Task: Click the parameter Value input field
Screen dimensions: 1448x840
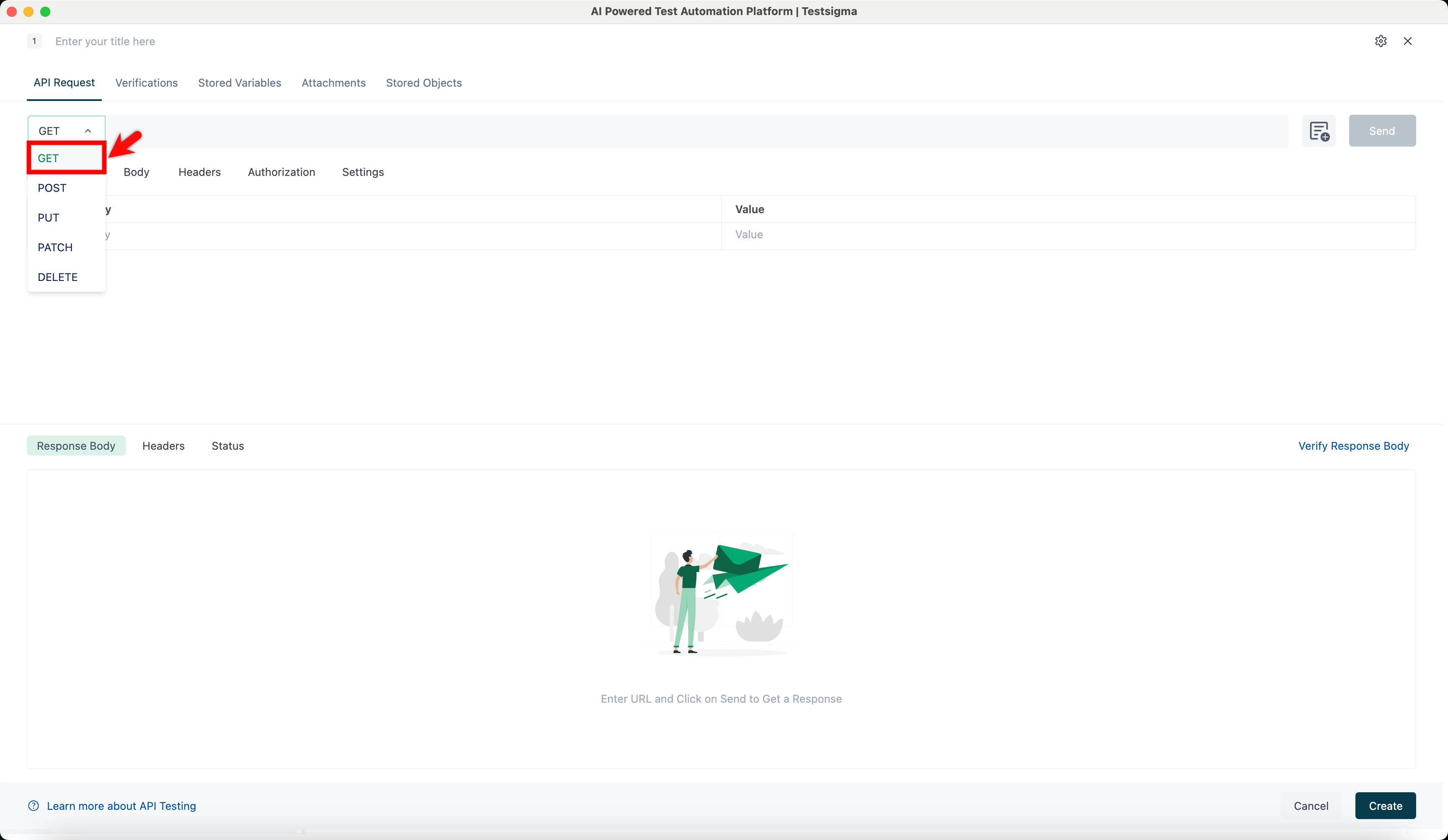Action: 1068,234
